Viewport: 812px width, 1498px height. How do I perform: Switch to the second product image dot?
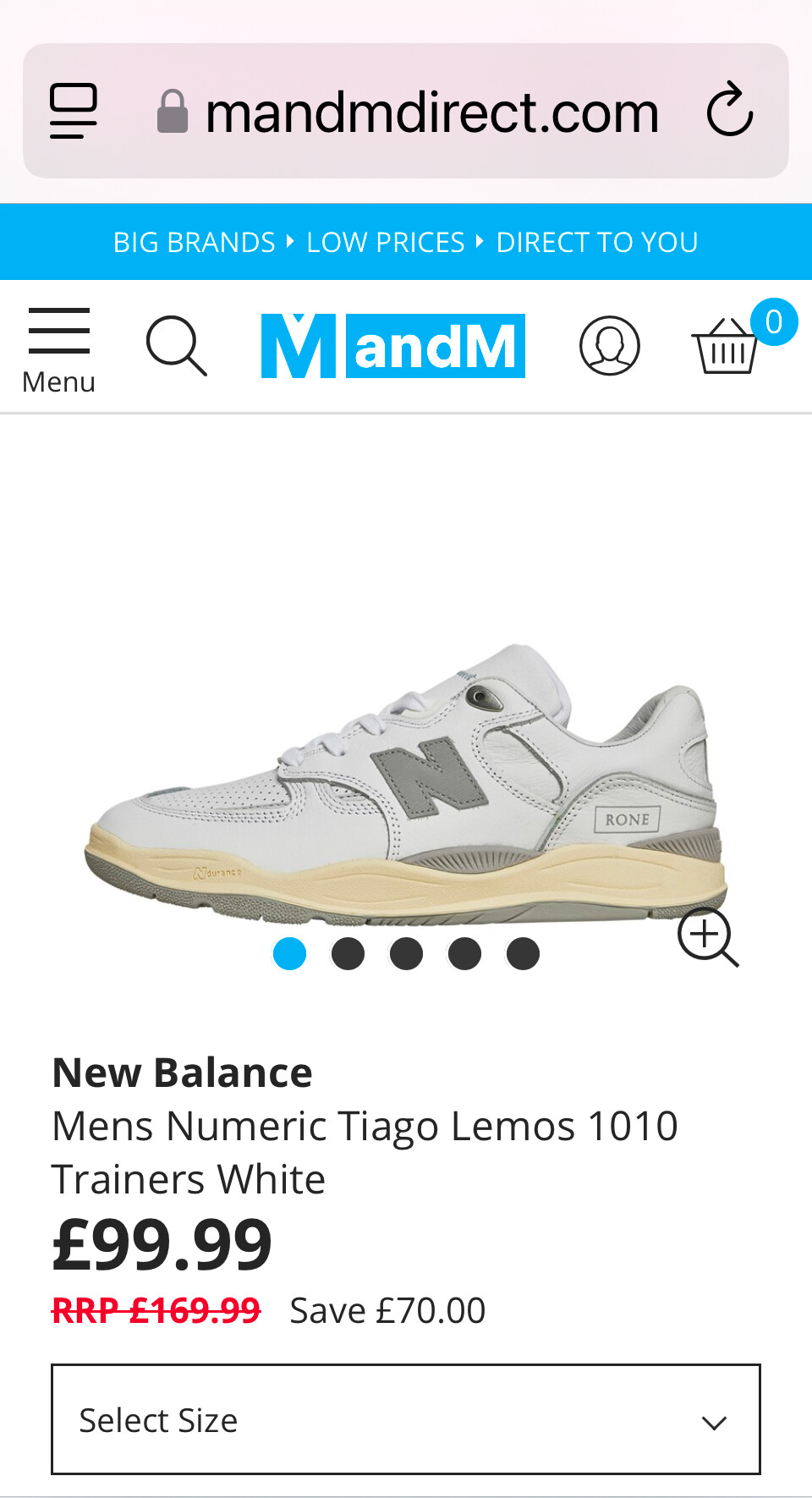(x=348, y=953)
